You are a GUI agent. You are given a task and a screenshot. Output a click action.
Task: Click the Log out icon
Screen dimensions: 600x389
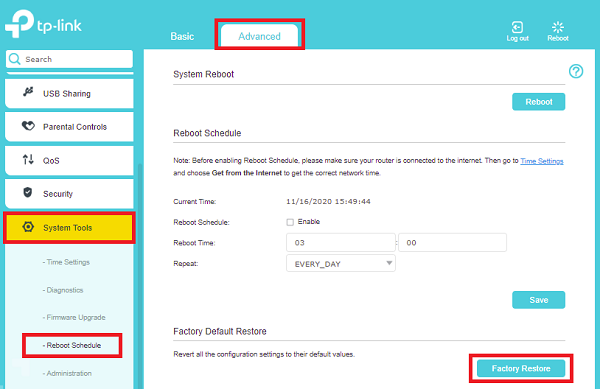(x=517, y=27)
